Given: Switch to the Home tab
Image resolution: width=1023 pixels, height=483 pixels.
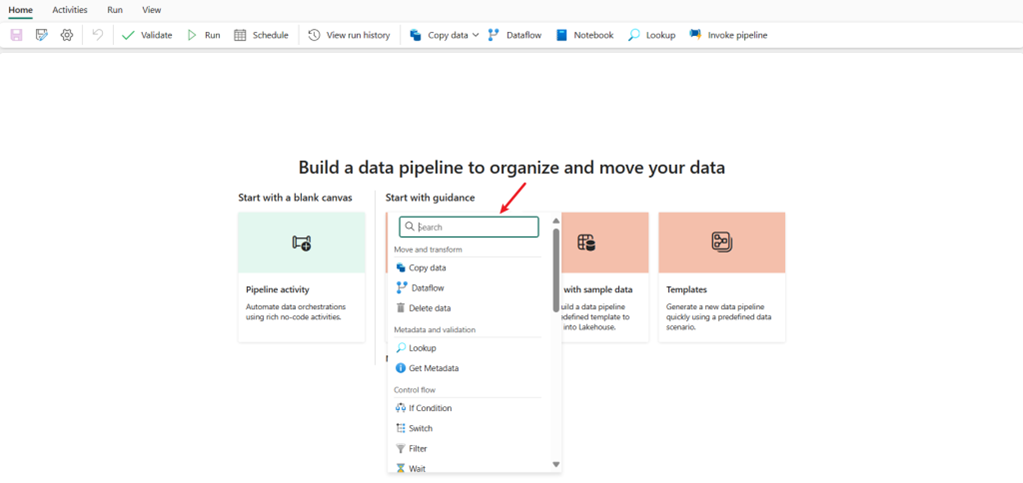Looking at the screenshot, I should click(20, 10).
